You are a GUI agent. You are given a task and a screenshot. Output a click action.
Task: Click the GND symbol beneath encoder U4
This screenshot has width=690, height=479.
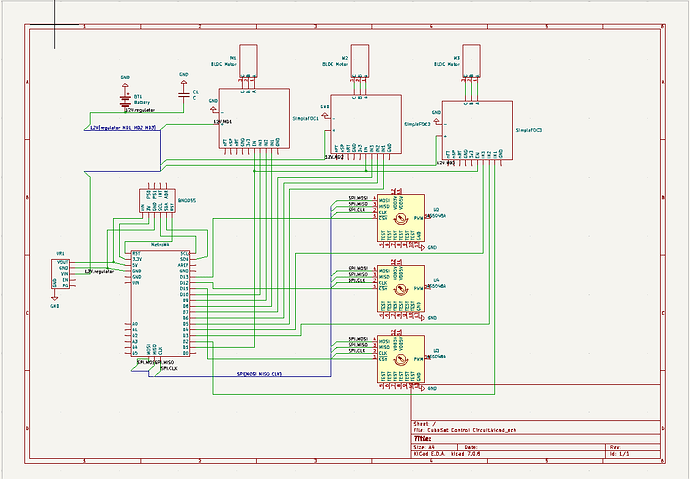pos(428,318)
